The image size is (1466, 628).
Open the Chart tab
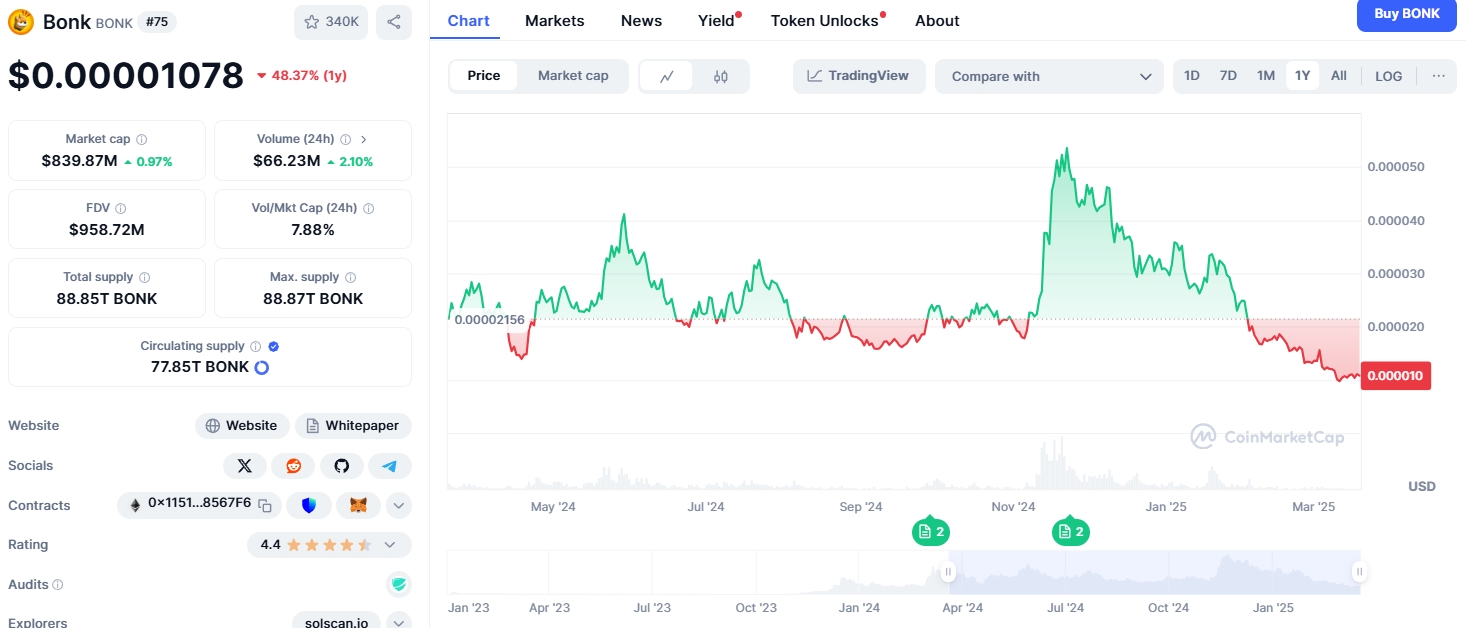point(468,20)
